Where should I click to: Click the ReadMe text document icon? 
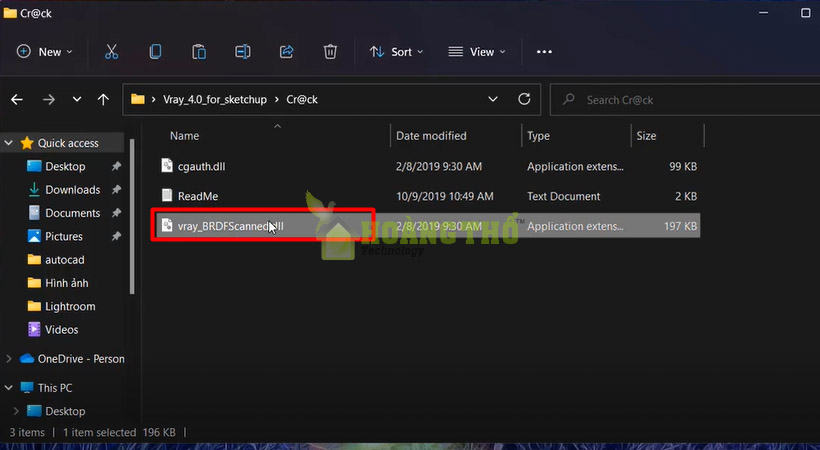pos(167,196)
